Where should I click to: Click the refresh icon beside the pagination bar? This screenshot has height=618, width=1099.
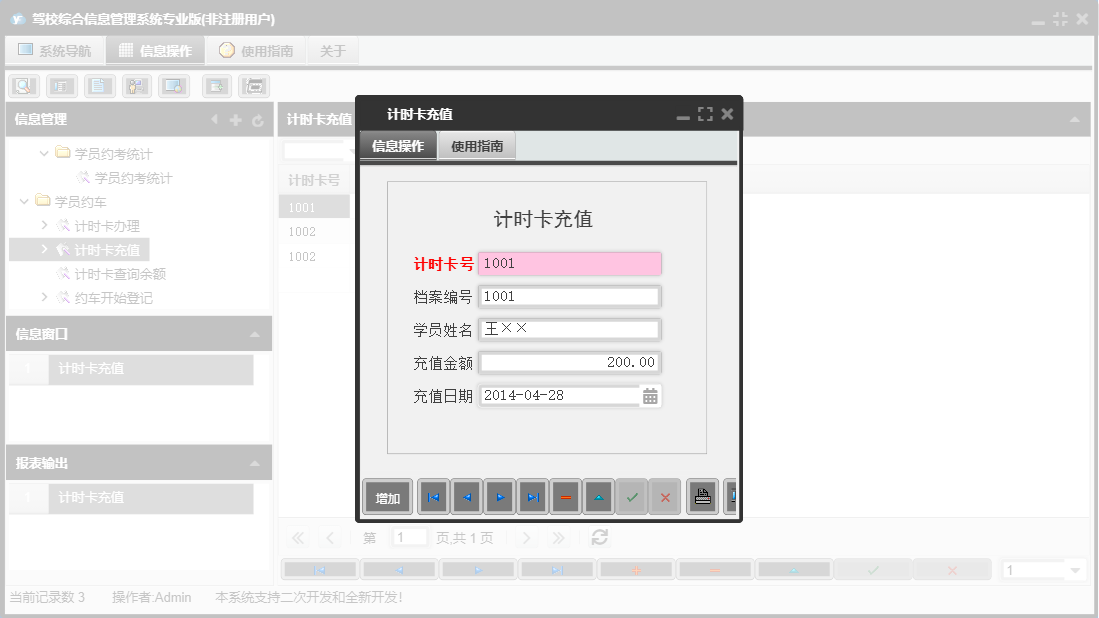[598, 537]
